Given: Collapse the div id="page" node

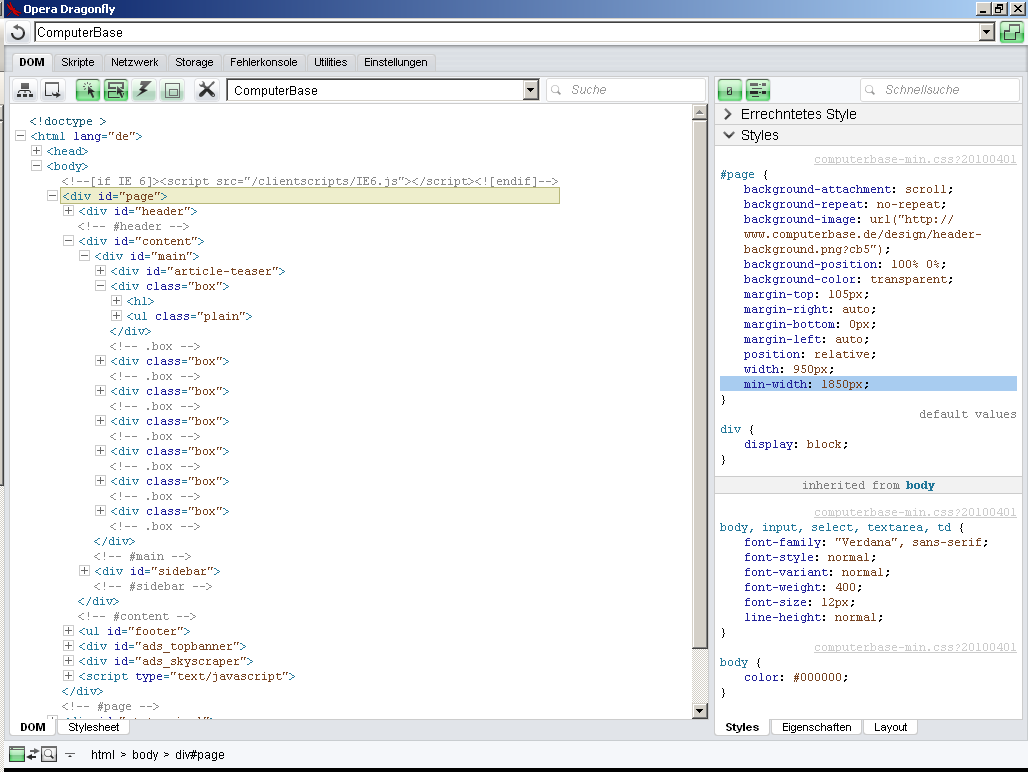Looking at the screenshot, I should [52, 196].
